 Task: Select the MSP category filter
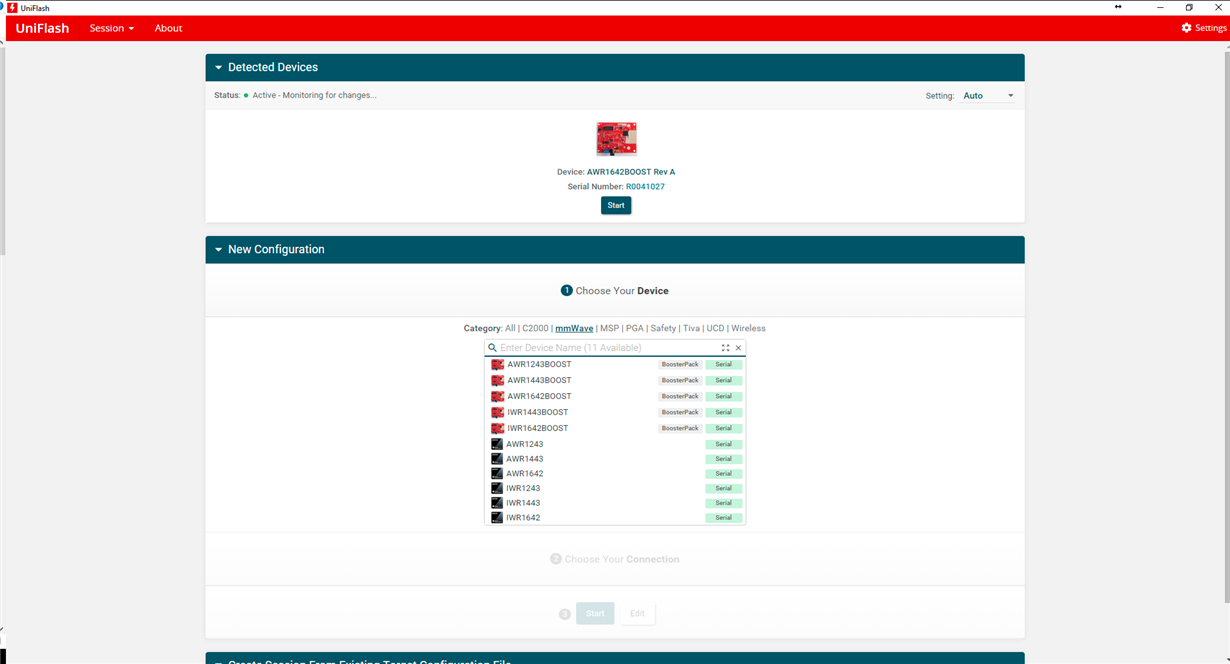(x=609, y=328)
